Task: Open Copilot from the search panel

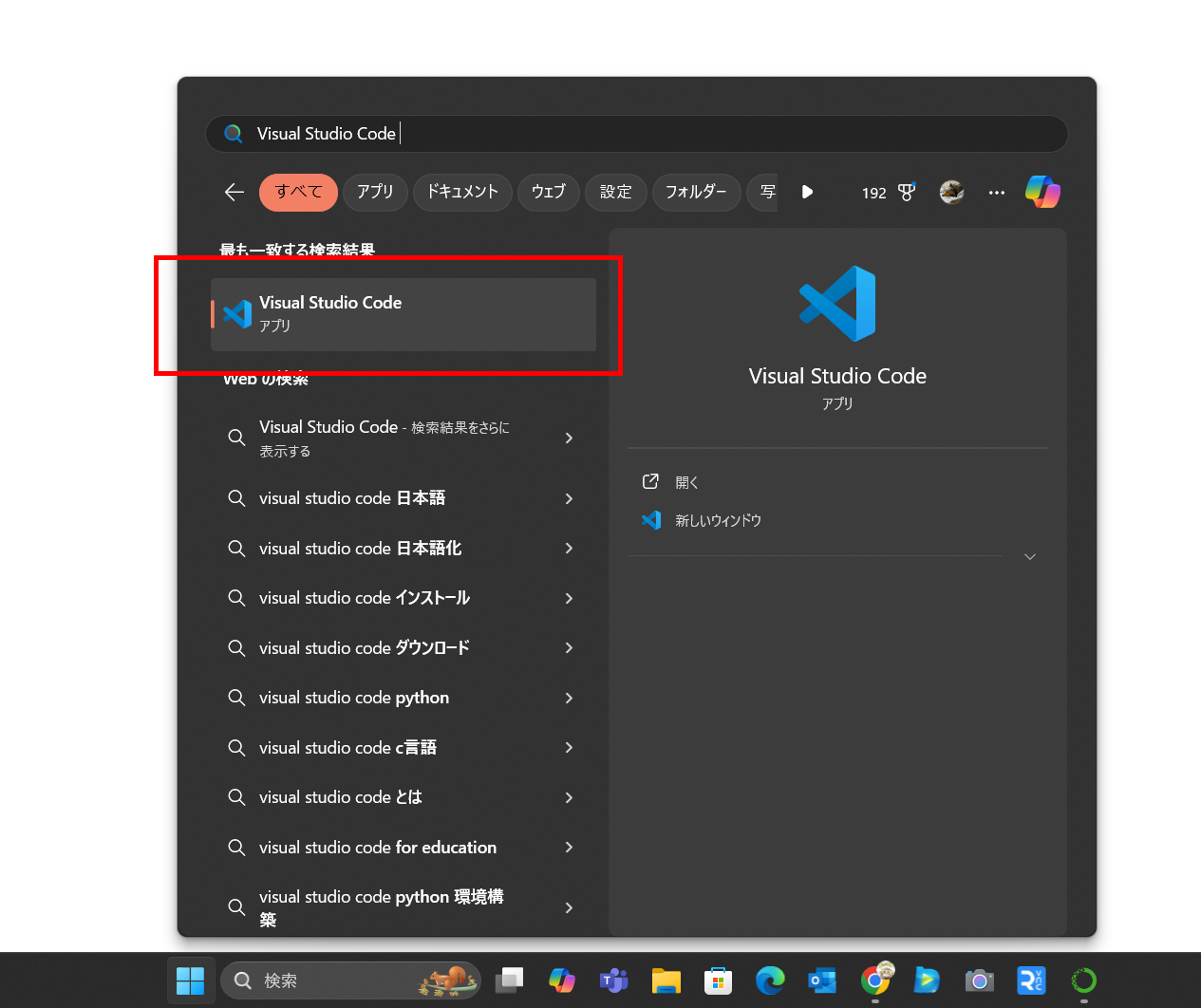Action: (1042, 192)
